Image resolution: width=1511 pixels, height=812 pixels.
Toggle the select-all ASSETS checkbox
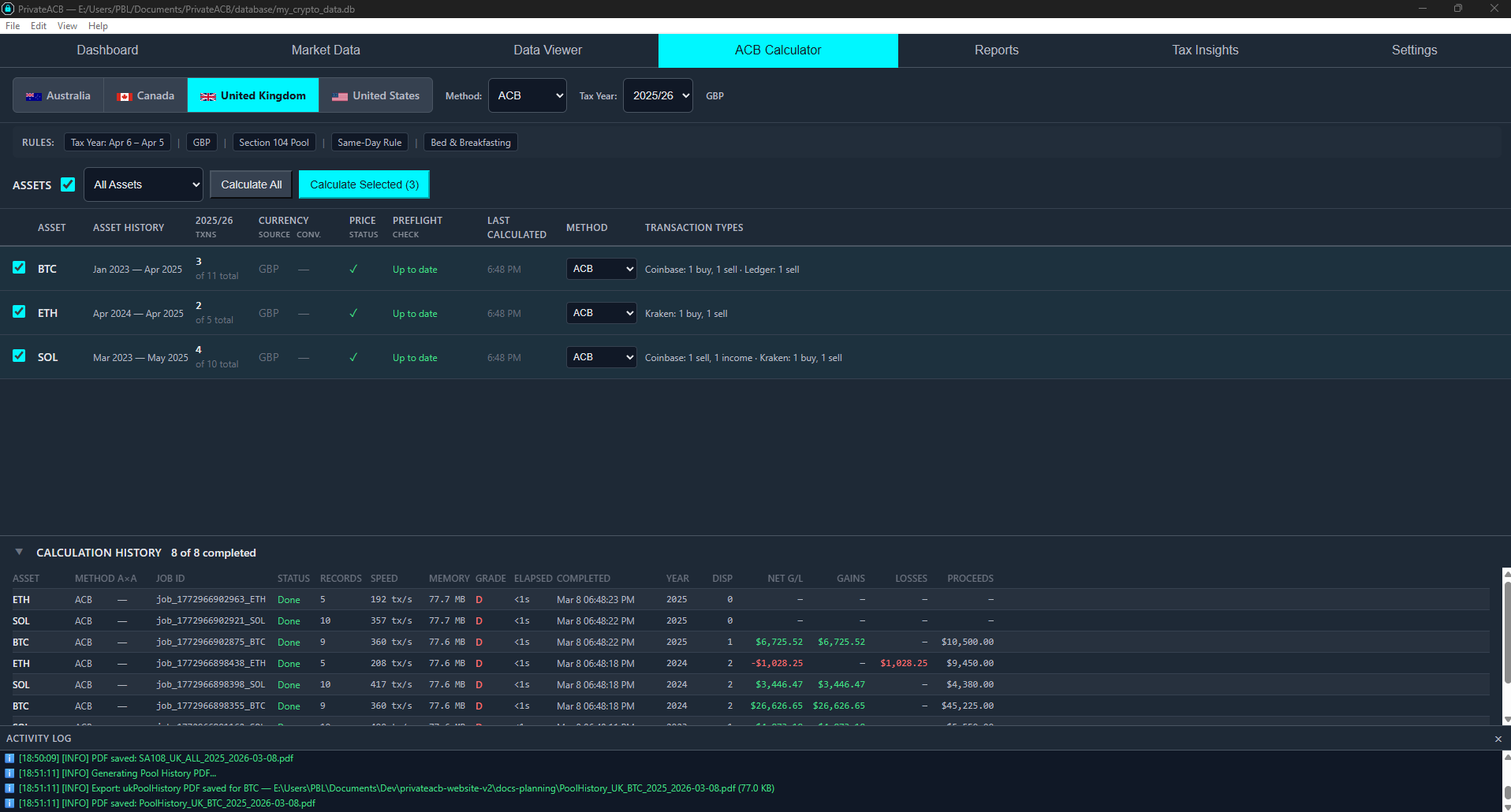pos(68,184)
